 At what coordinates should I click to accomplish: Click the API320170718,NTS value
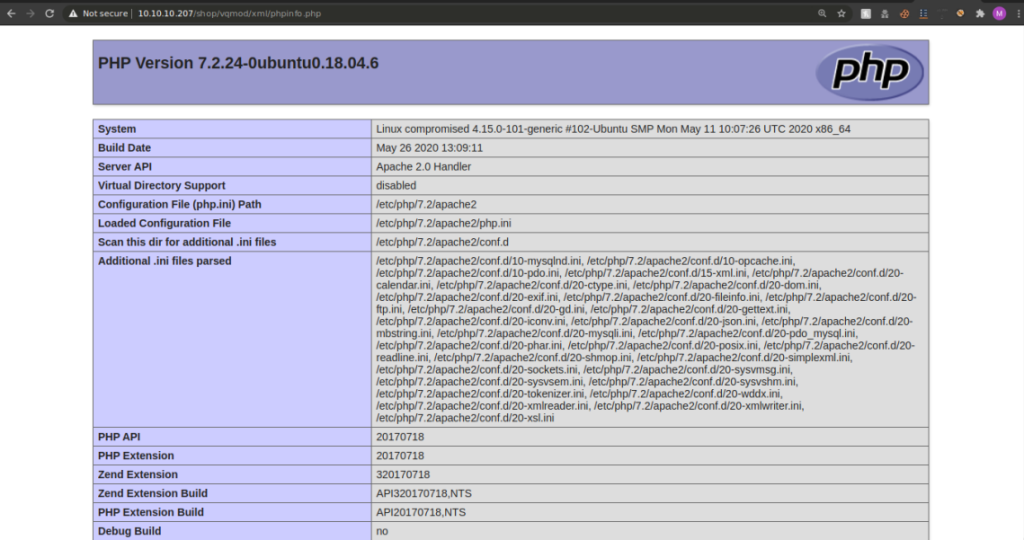[424, 494]
